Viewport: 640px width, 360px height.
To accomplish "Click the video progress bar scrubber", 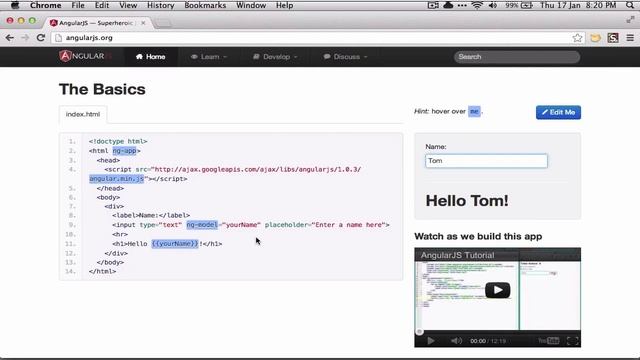I will (x=419, y=332).
